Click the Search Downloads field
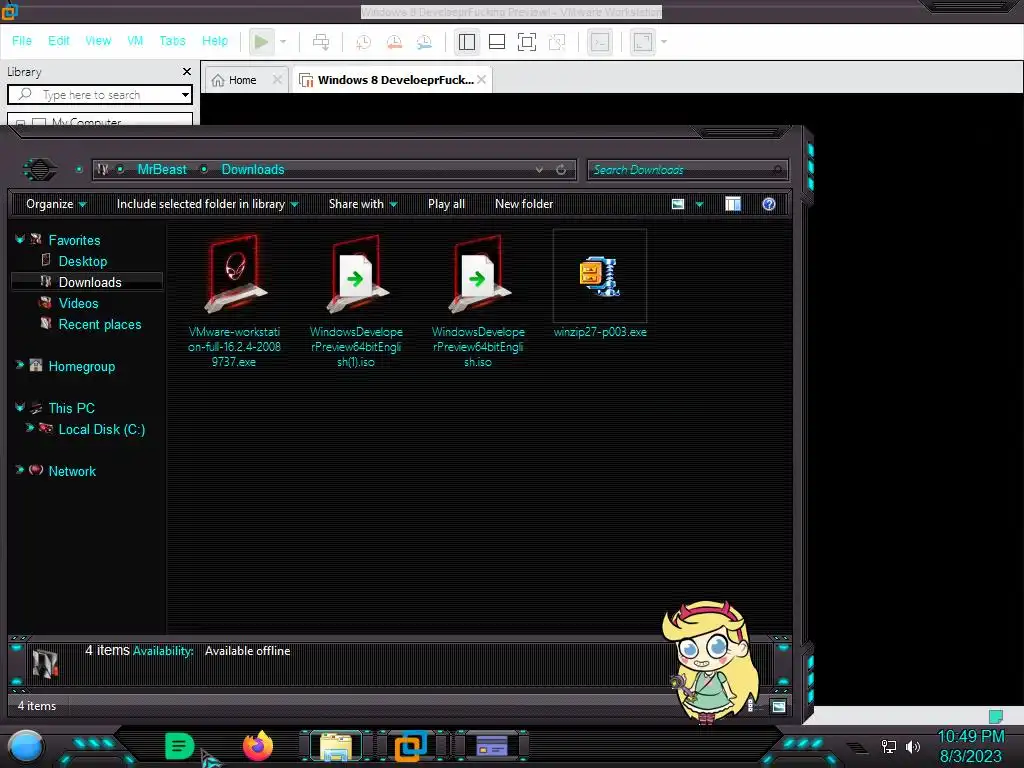 click(x=687, y=170)
